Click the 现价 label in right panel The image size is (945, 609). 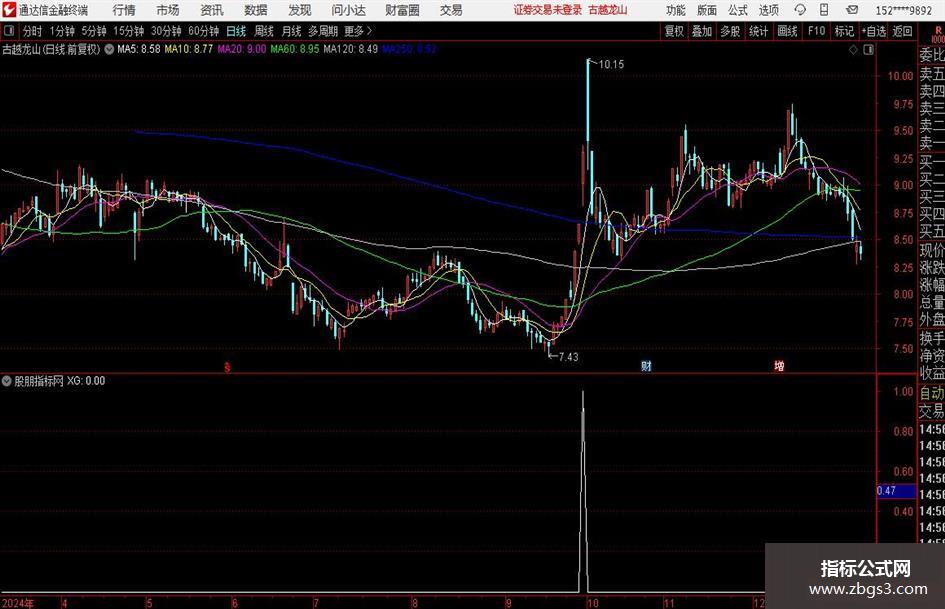[x=932, y=250]
